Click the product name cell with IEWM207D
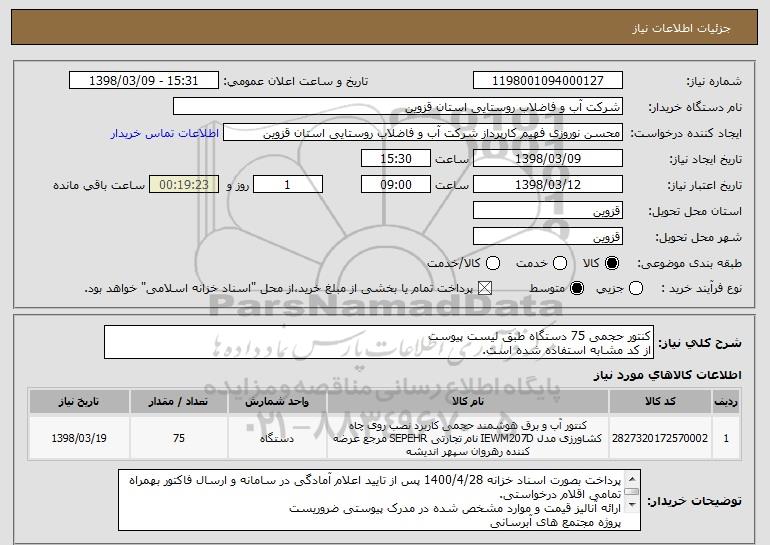Screen dimensions: 770x545 [468, 438]
